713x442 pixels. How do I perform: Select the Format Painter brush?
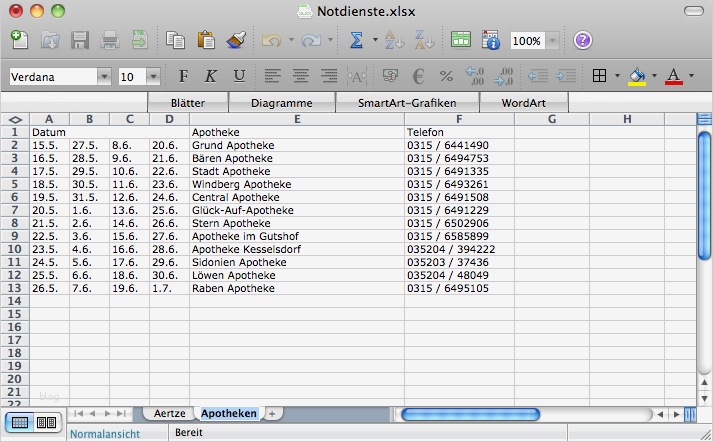pyautogui.click(x=236, y=40)
